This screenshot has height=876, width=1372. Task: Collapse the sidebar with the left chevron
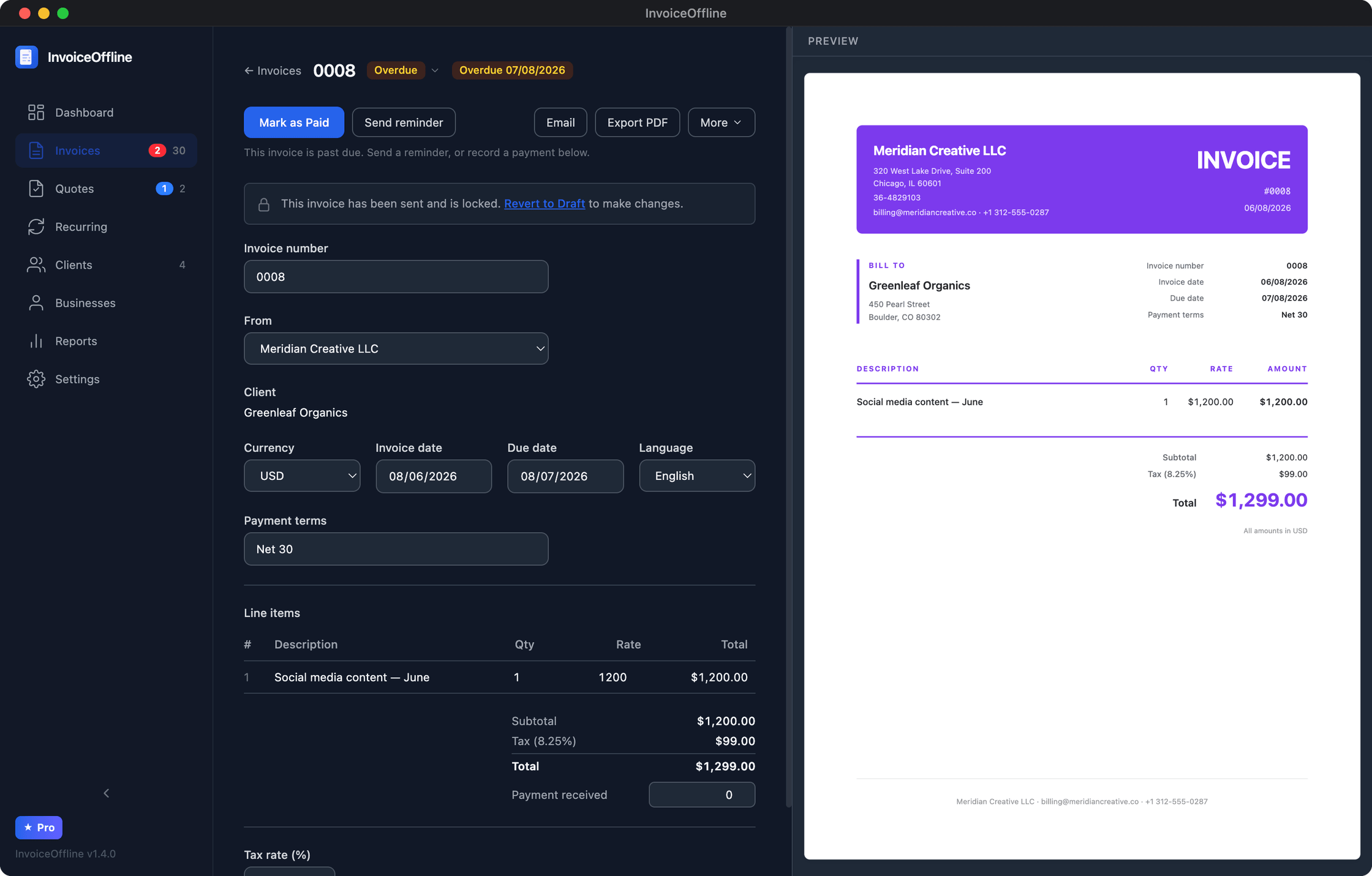point(107,793)
